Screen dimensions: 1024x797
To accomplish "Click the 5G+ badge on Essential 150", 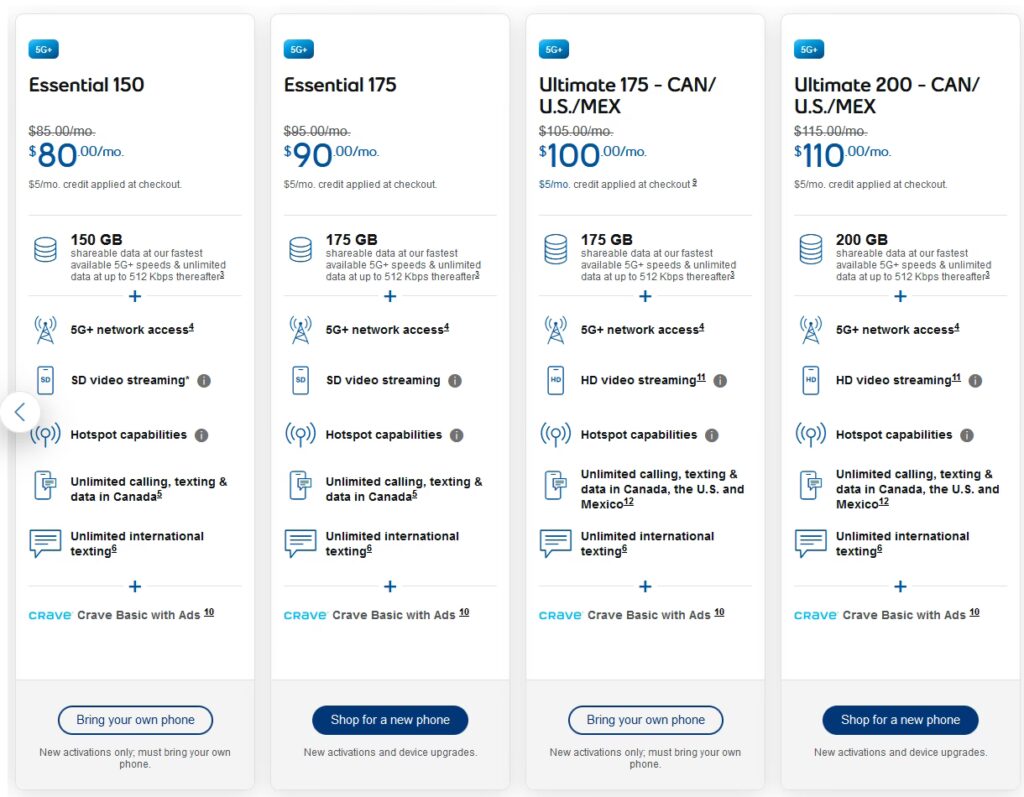I will coord(43,49).
